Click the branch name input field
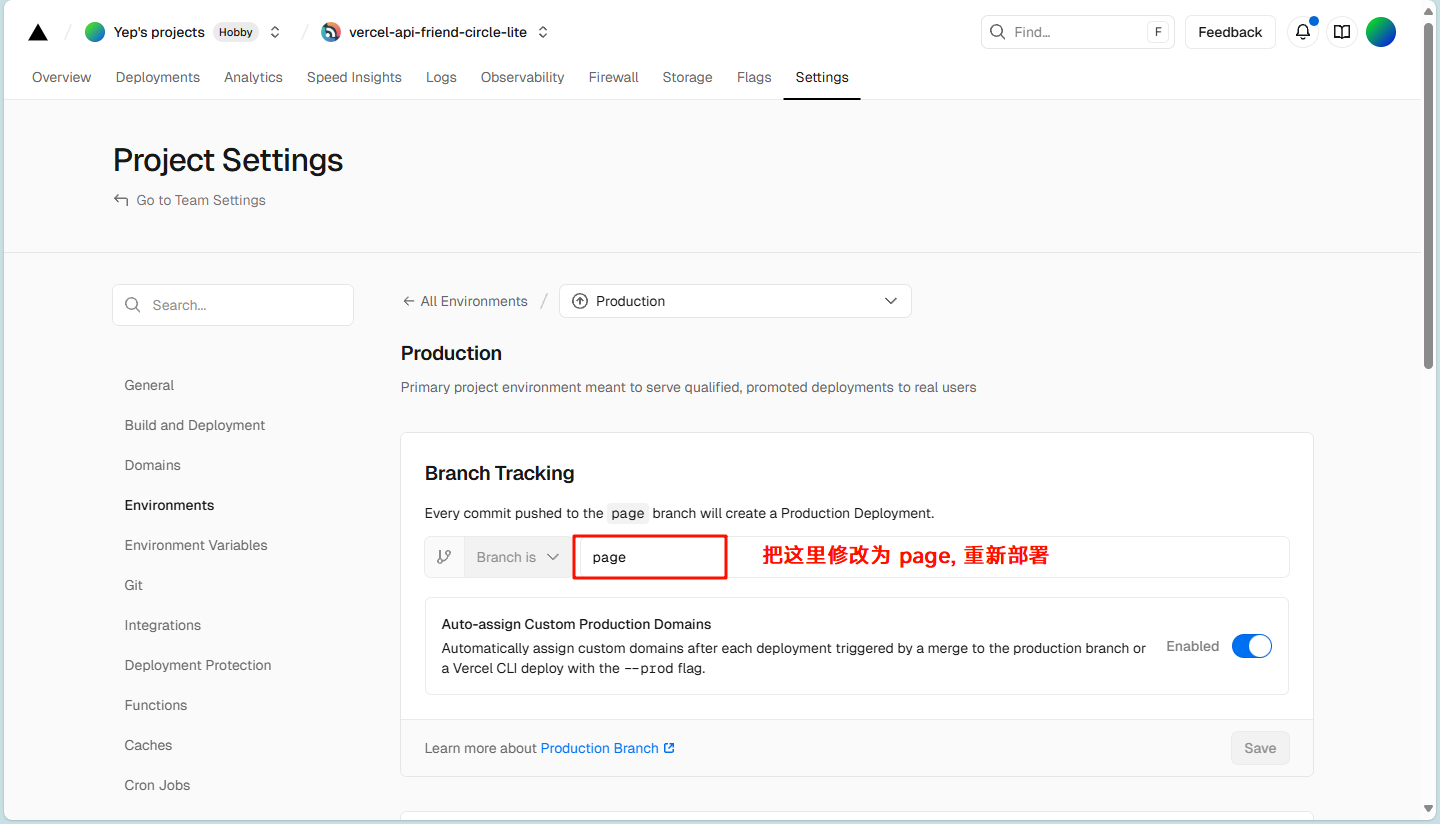 coord(650,557)
